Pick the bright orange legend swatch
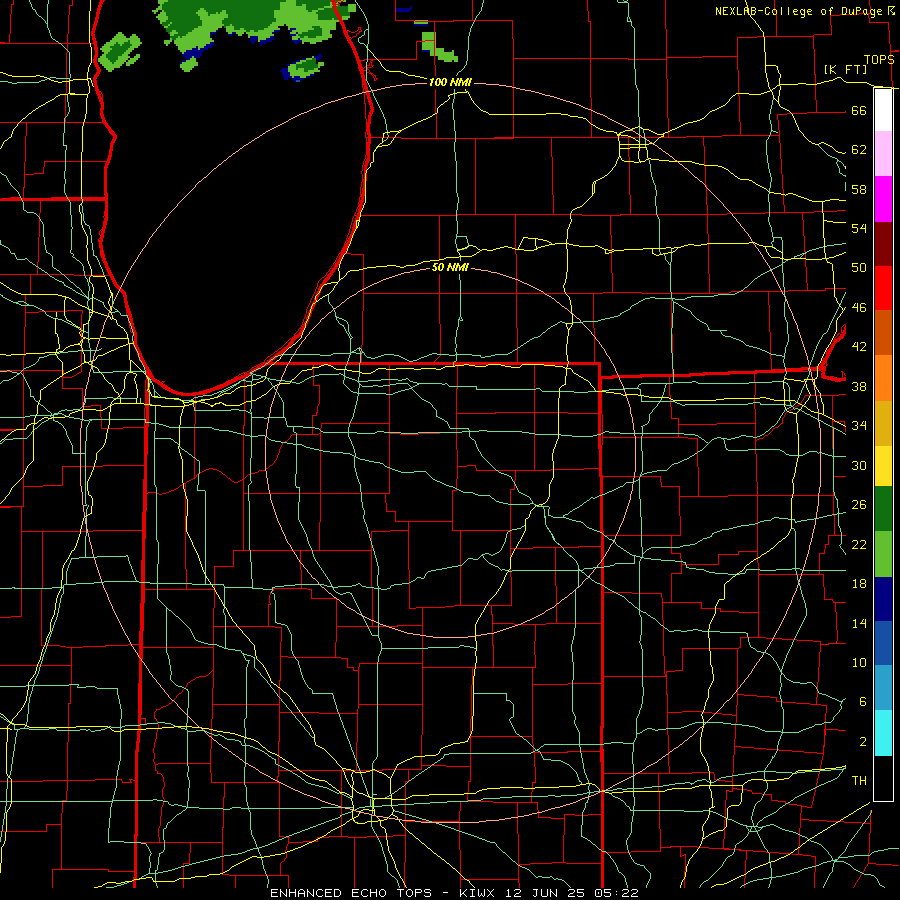 [x=883, y=378]
